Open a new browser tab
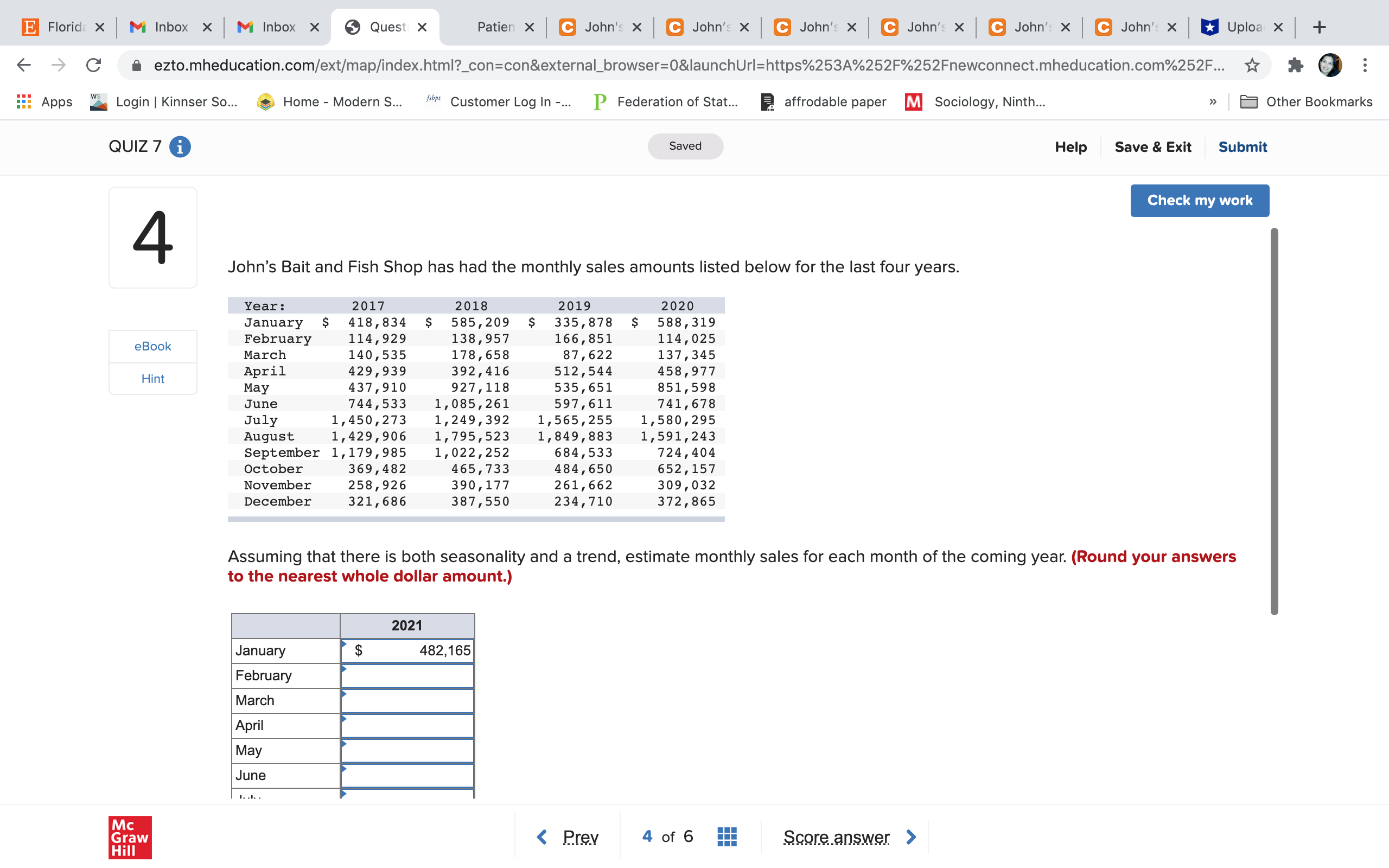The height and width of the screenshot is (868, 1389). [x=1320, y=27]
